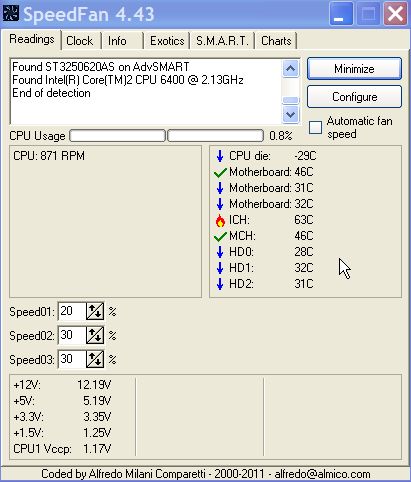Click the green checkmark beside Motherboard 46C
411x482 pixels.
point(220,172)
